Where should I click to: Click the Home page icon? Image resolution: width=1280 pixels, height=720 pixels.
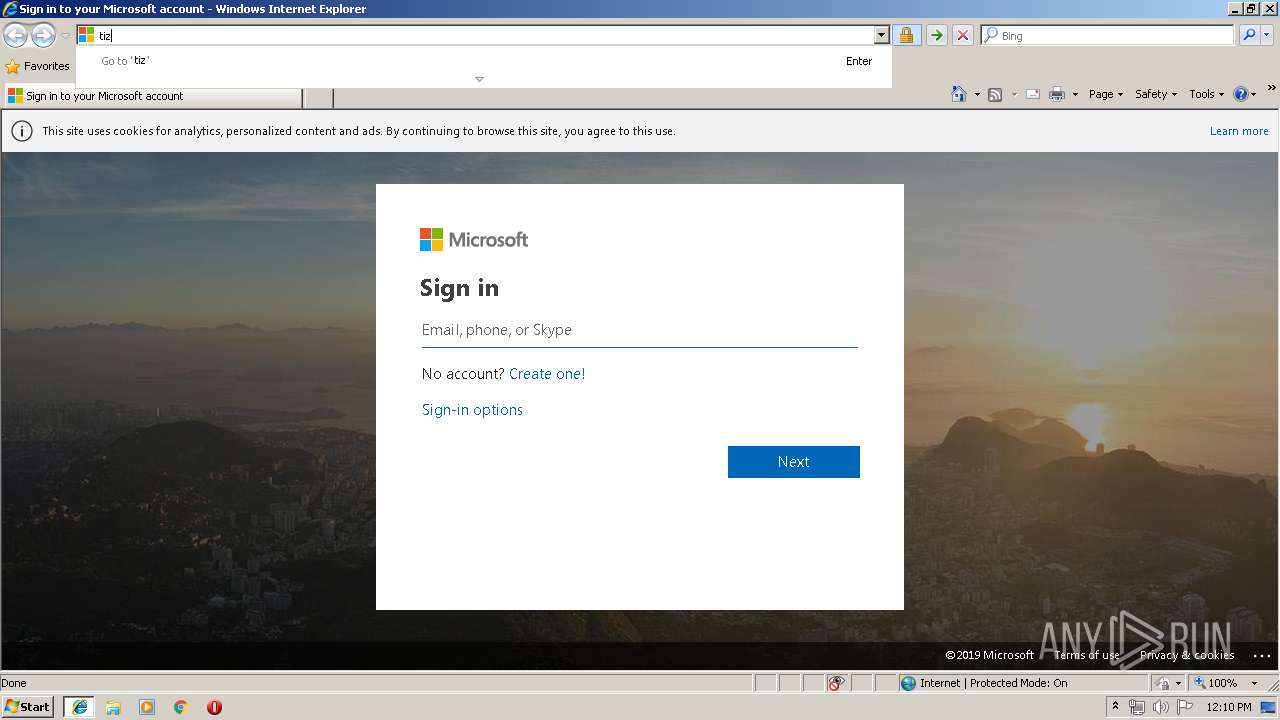(x=958, y=94)
